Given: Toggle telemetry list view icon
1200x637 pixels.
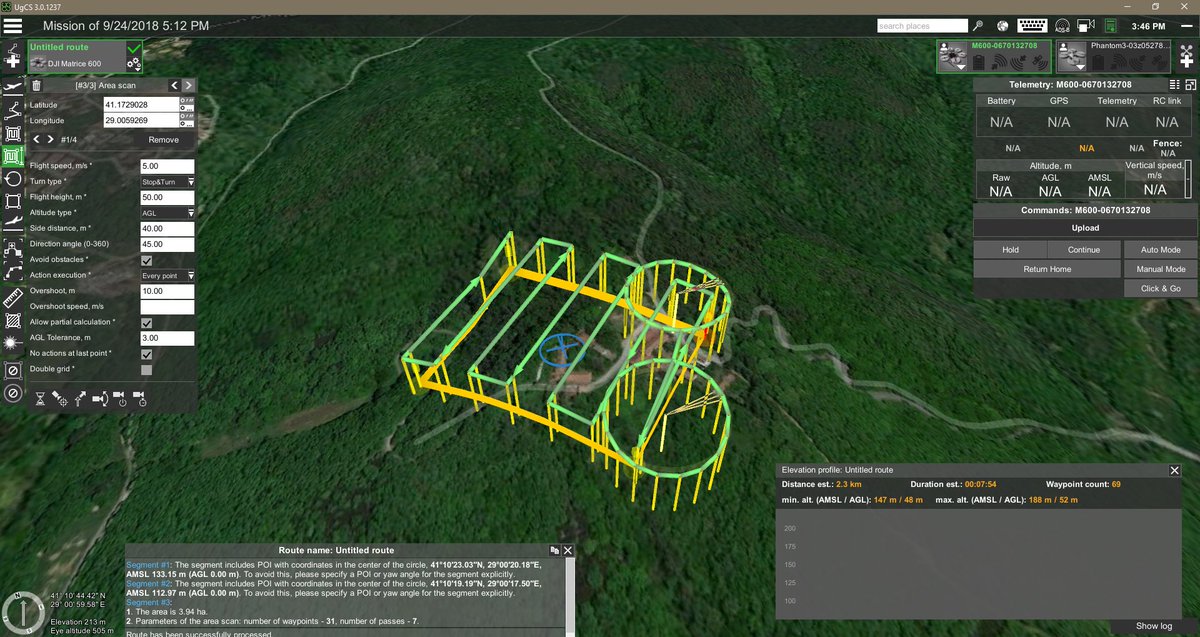Looking at the screenshot, I should [x=1176, y=85].
